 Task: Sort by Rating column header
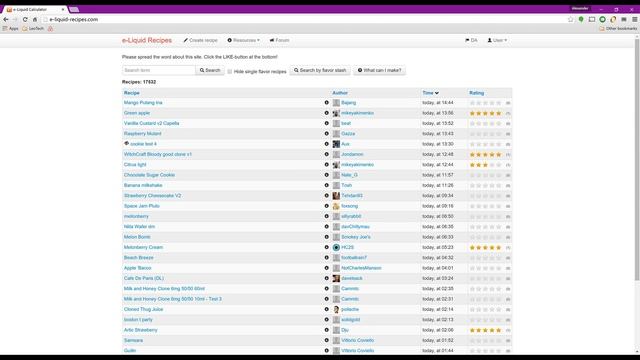476,93
